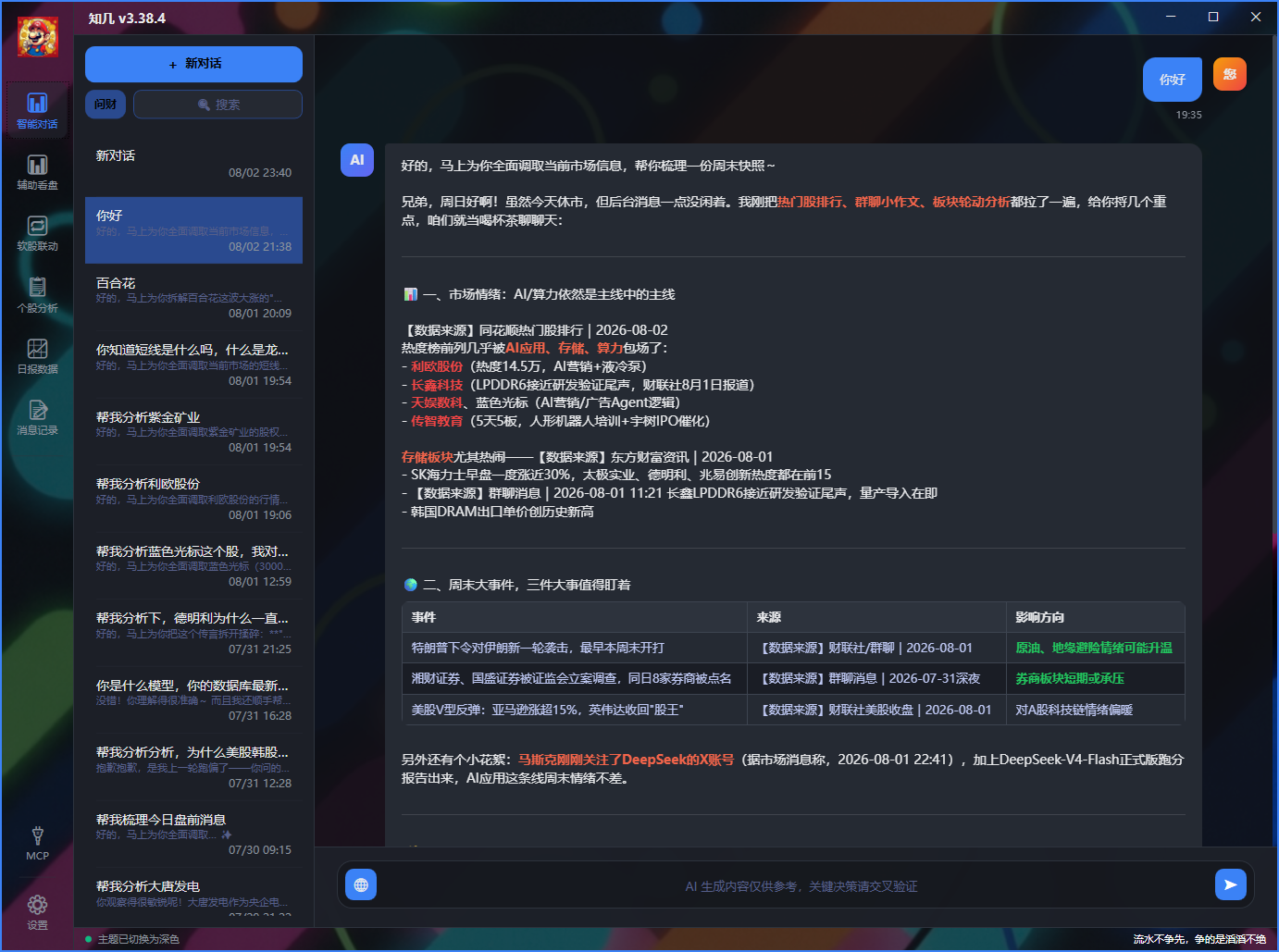Click the red 天娱数科 stock name

(x=437, y=402)
